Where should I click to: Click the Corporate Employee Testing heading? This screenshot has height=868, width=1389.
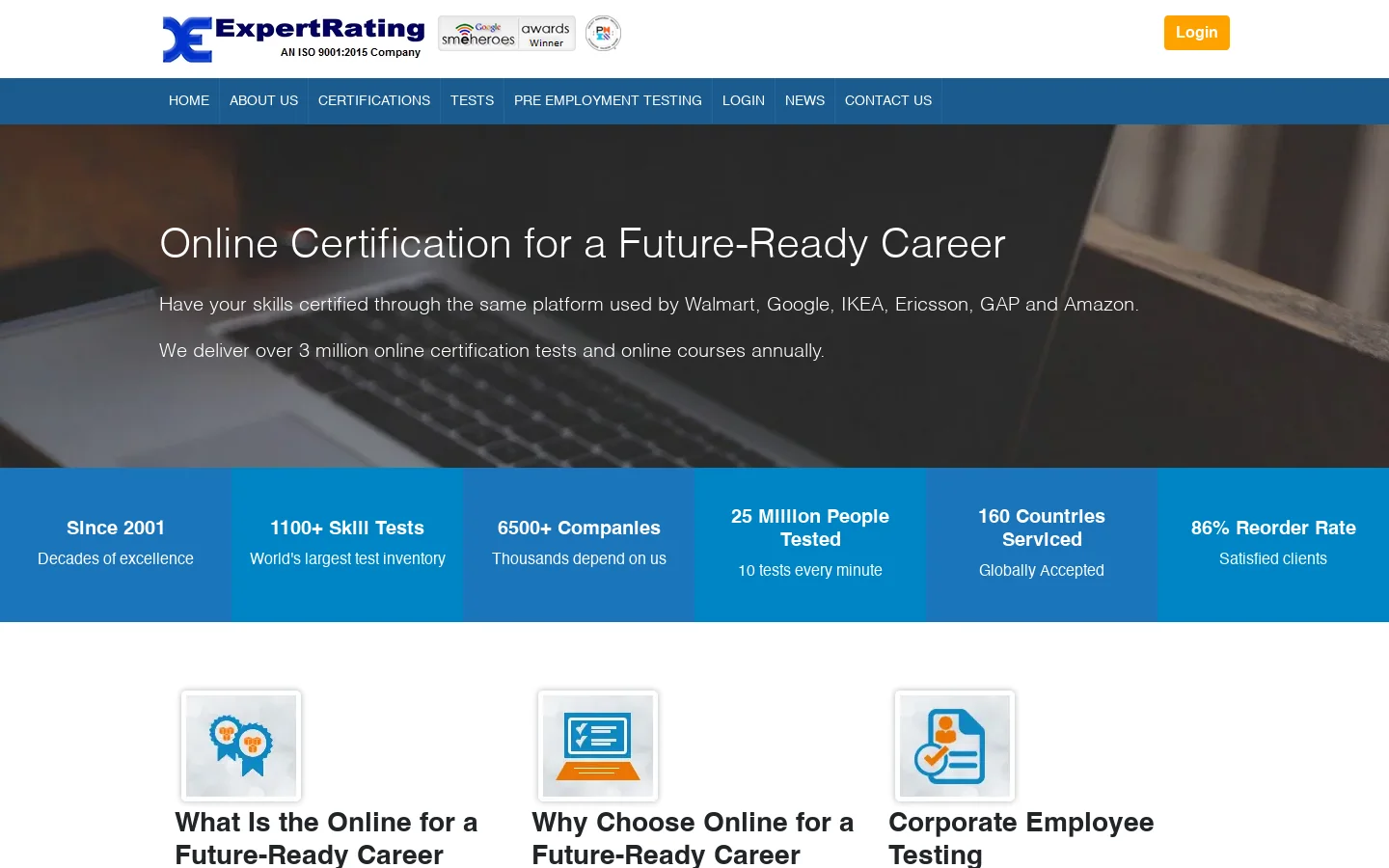point(1021,838)
